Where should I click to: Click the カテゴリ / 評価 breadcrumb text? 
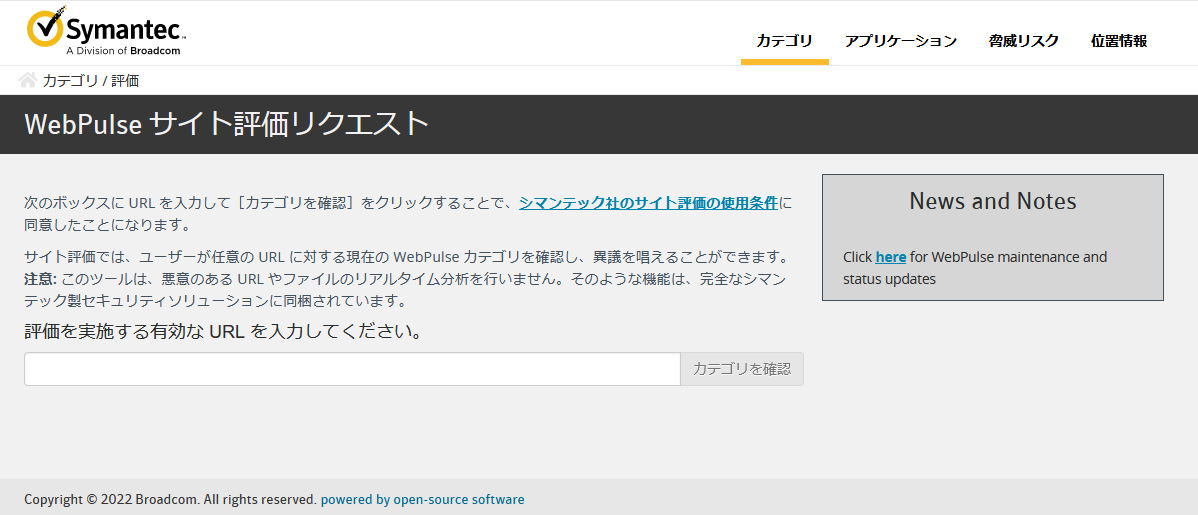tap(91, 80)
